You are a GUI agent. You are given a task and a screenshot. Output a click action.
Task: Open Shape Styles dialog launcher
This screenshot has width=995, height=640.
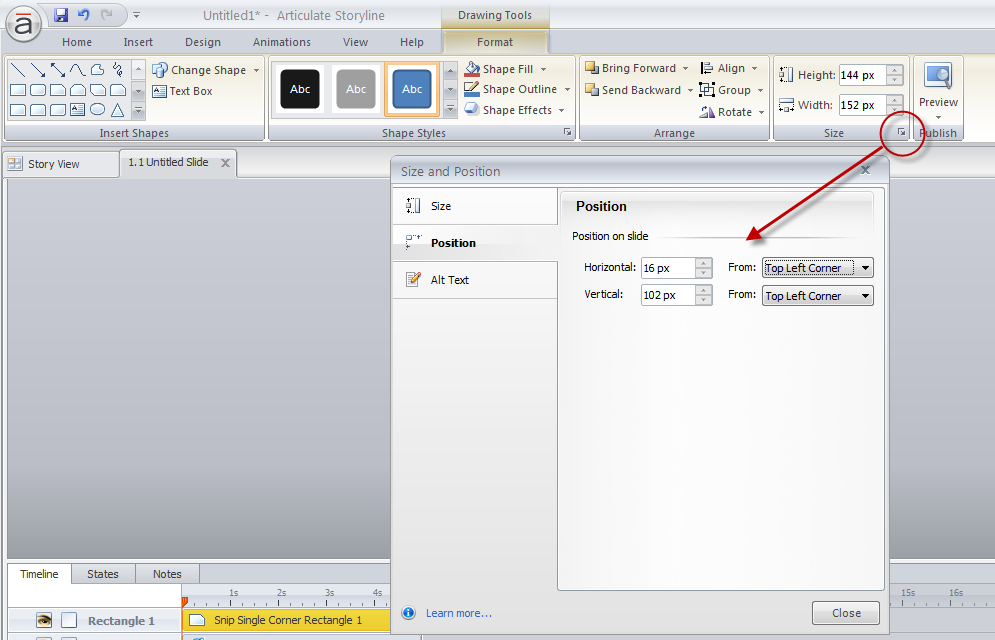click(x=567, y=132)
